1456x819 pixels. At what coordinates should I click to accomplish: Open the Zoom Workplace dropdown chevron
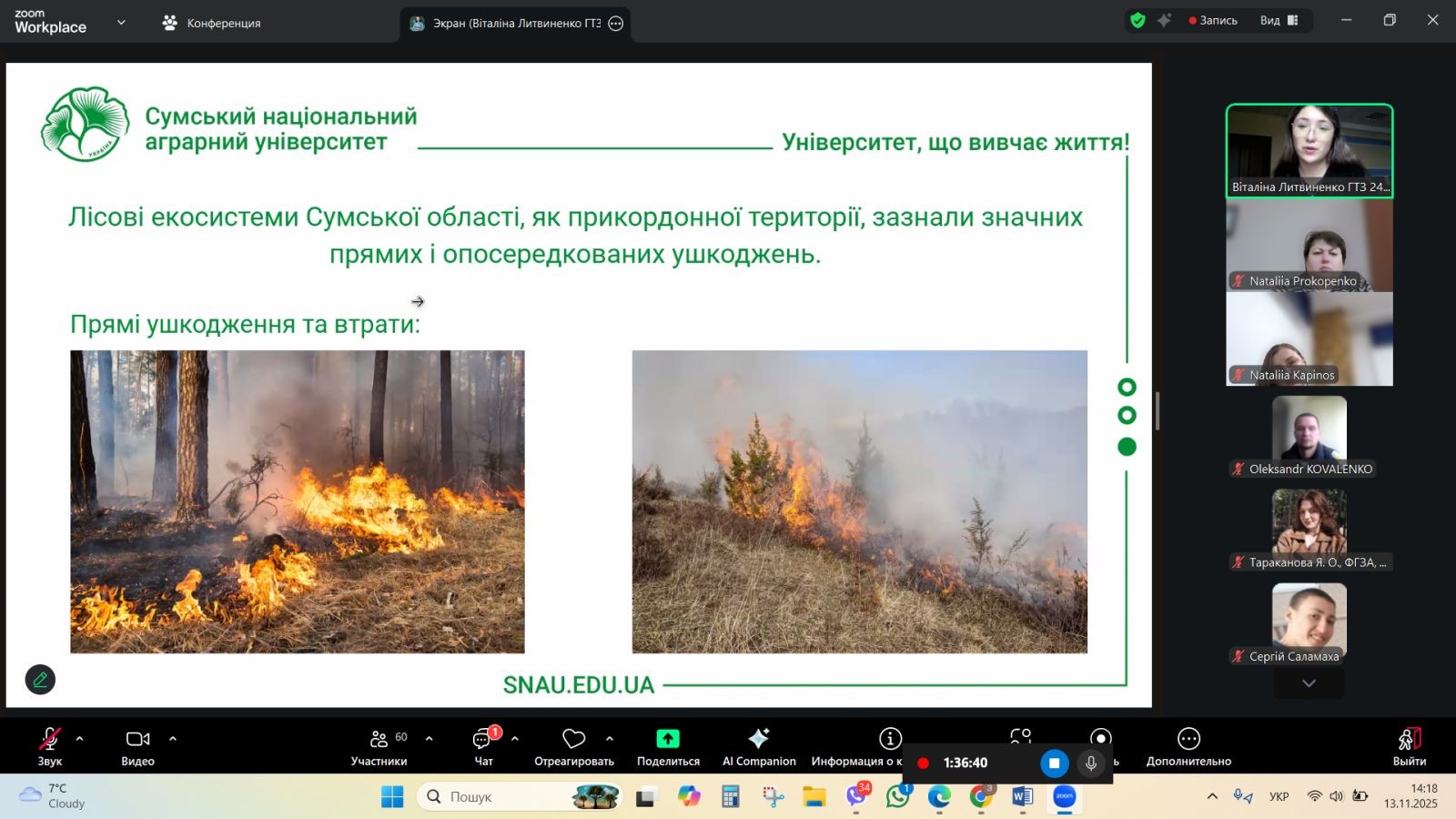pyautogui.click(x=121, y=23)
